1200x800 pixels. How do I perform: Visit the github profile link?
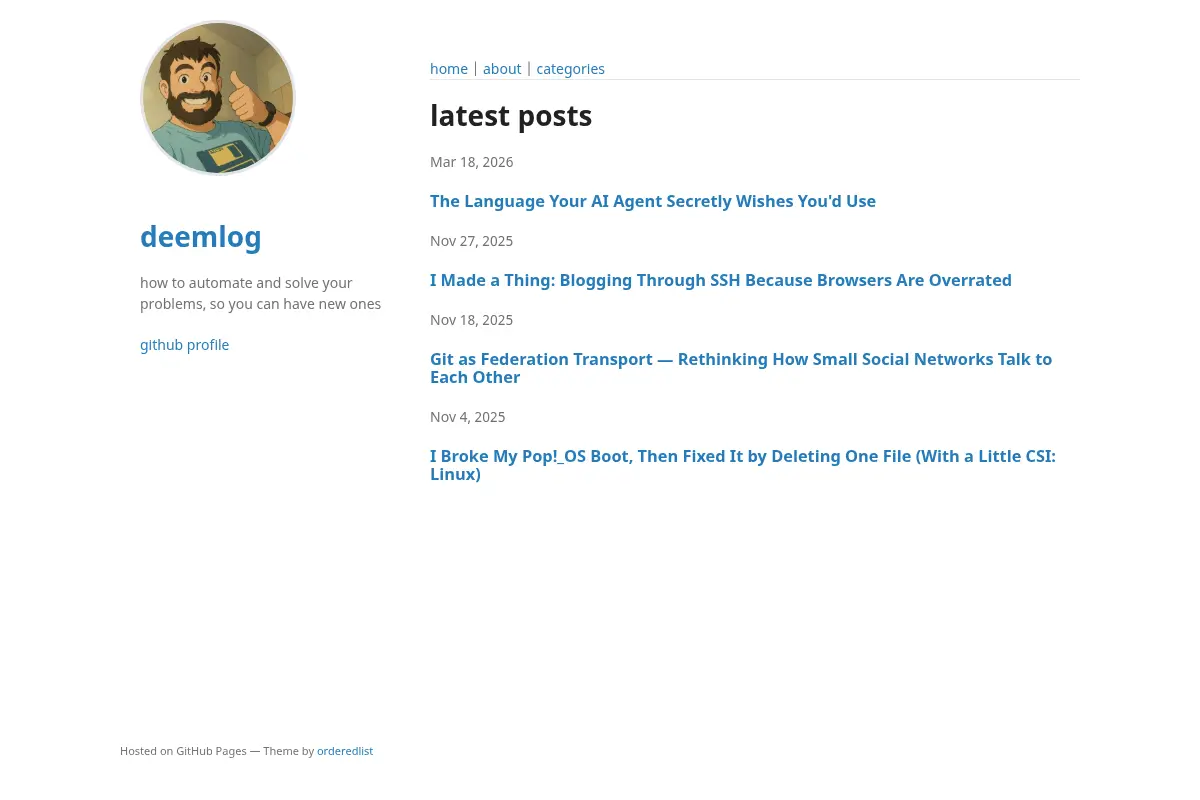click(184, 345)
